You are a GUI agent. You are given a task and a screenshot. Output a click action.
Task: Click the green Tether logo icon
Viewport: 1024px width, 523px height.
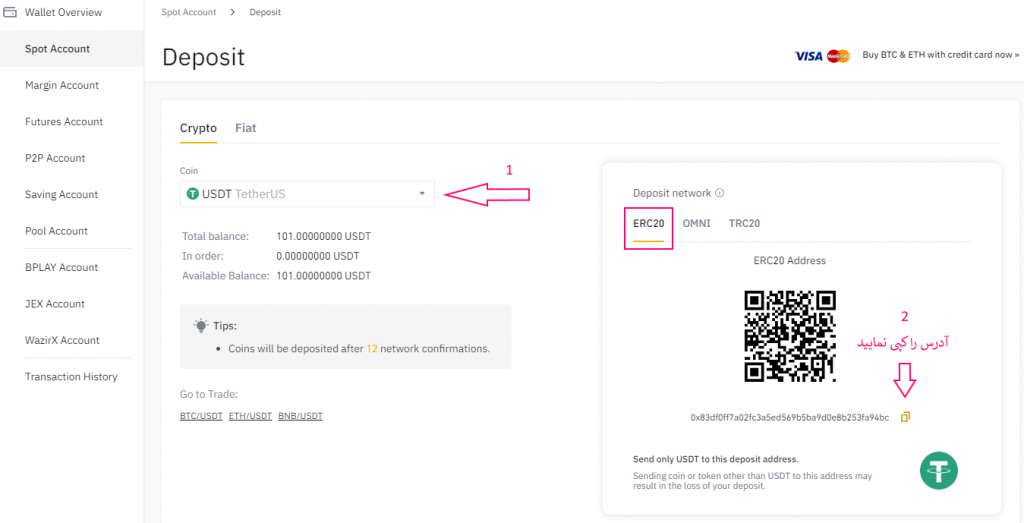click(x=939, y=470)
